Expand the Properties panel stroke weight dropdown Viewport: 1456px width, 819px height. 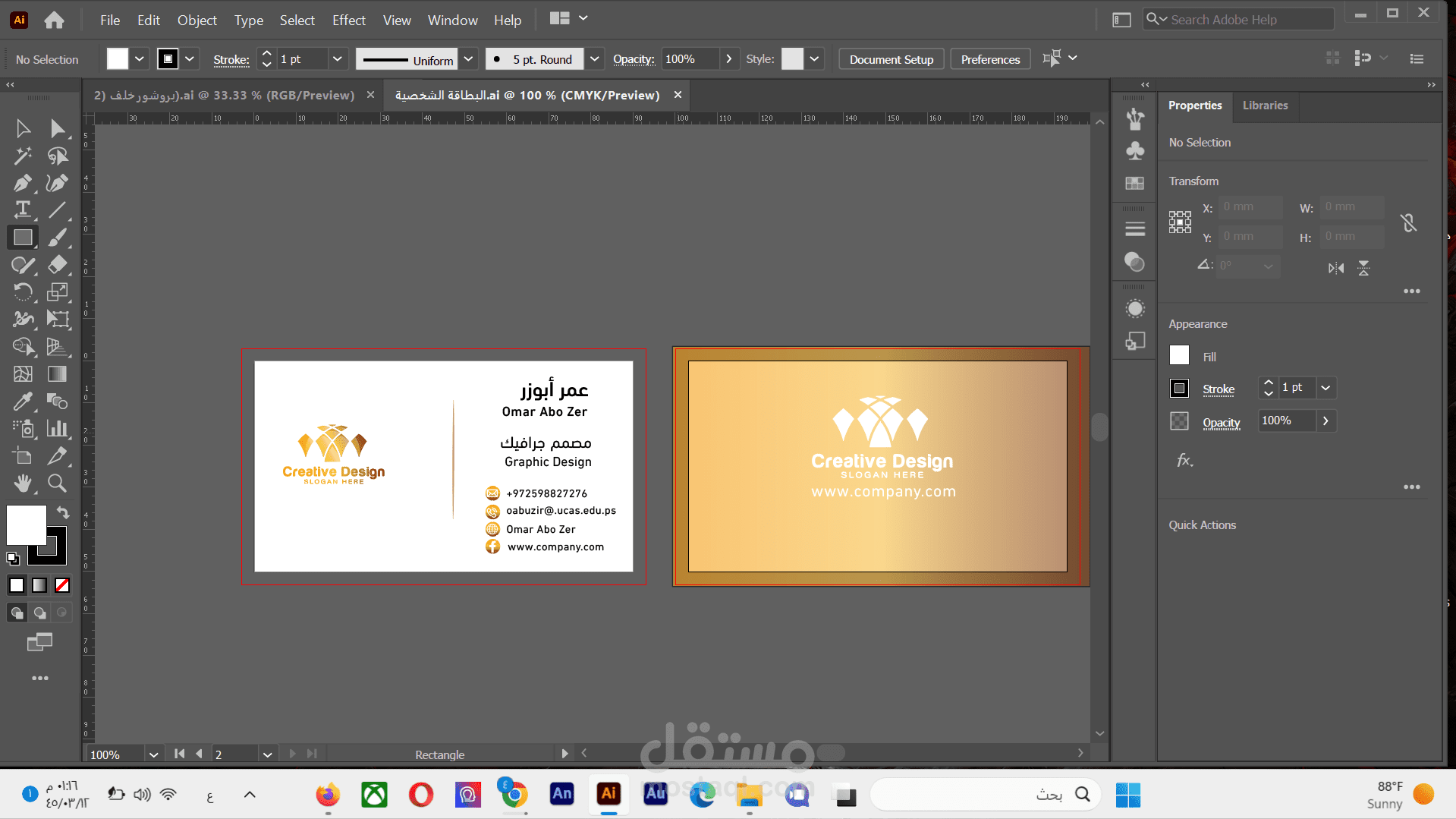click(x=1325, y=388)
